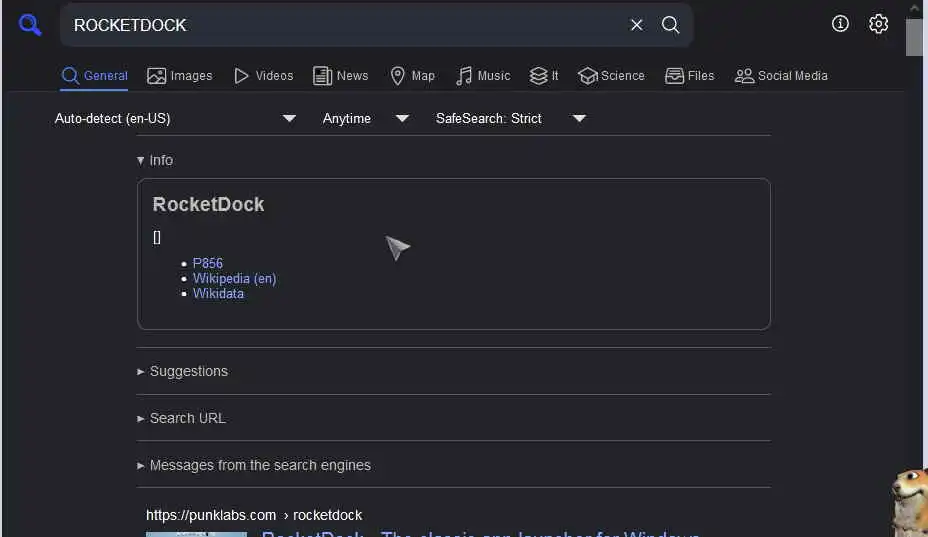The image size is (928, 537).
Task: Switch to the Images tab
Action: [x=179, y=76]
